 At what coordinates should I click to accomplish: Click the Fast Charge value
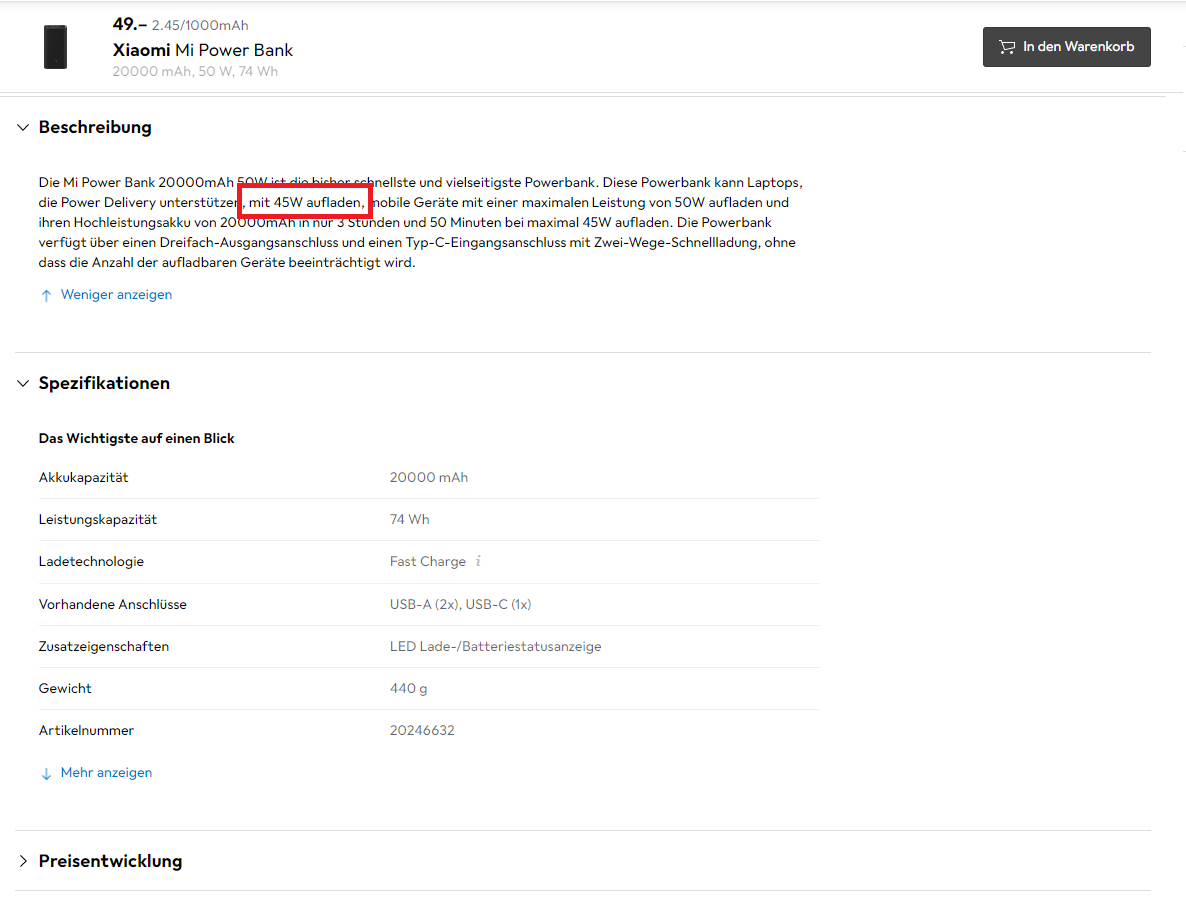[x=427, y=562]
